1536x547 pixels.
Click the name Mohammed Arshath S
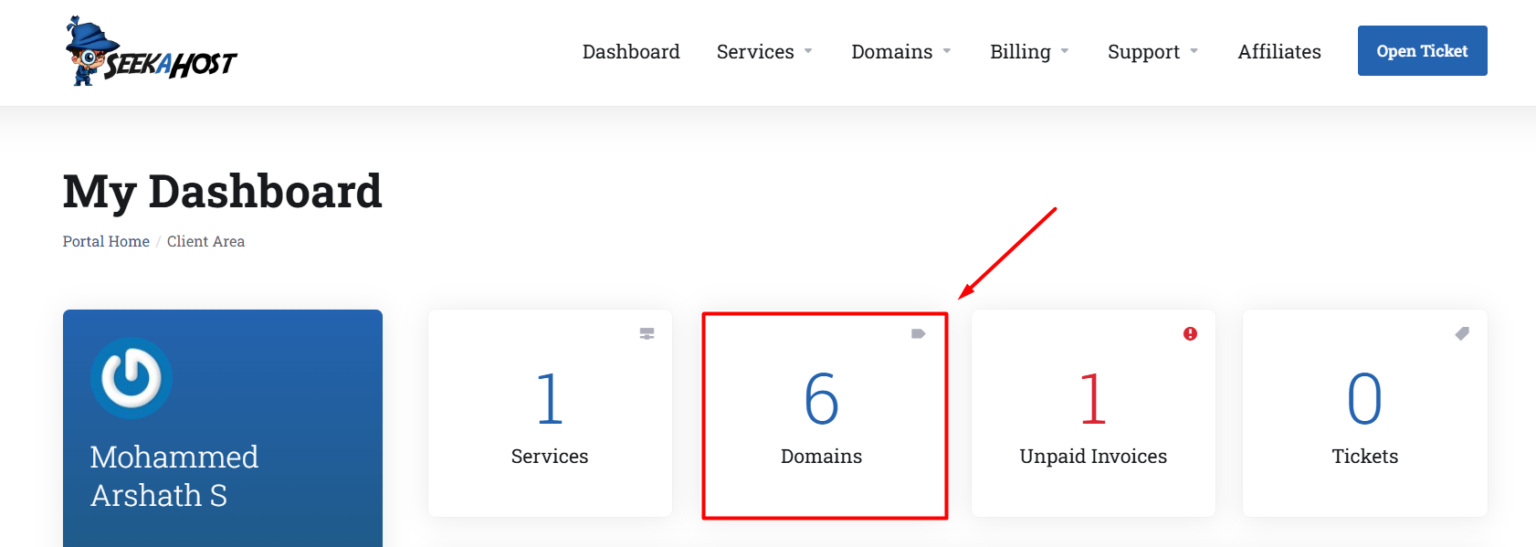pyautogui.click(x=174, y=476)
